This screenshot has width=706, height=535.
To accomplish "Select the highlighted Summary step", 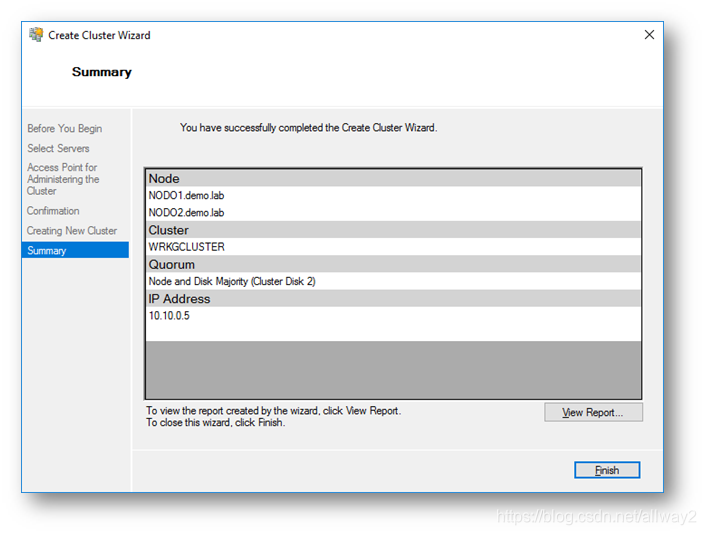I will click(75, 250).
